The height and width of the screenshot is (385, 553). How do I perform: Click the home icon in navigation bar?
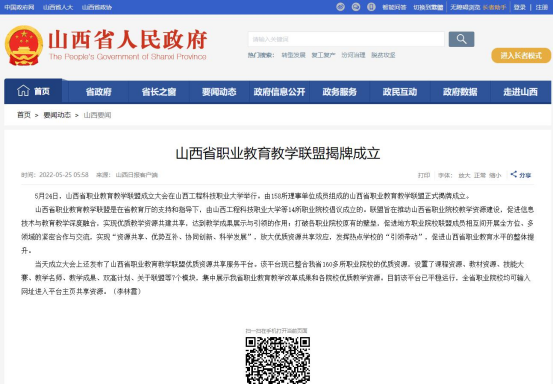pyautogui.click(x=23, y=91)
